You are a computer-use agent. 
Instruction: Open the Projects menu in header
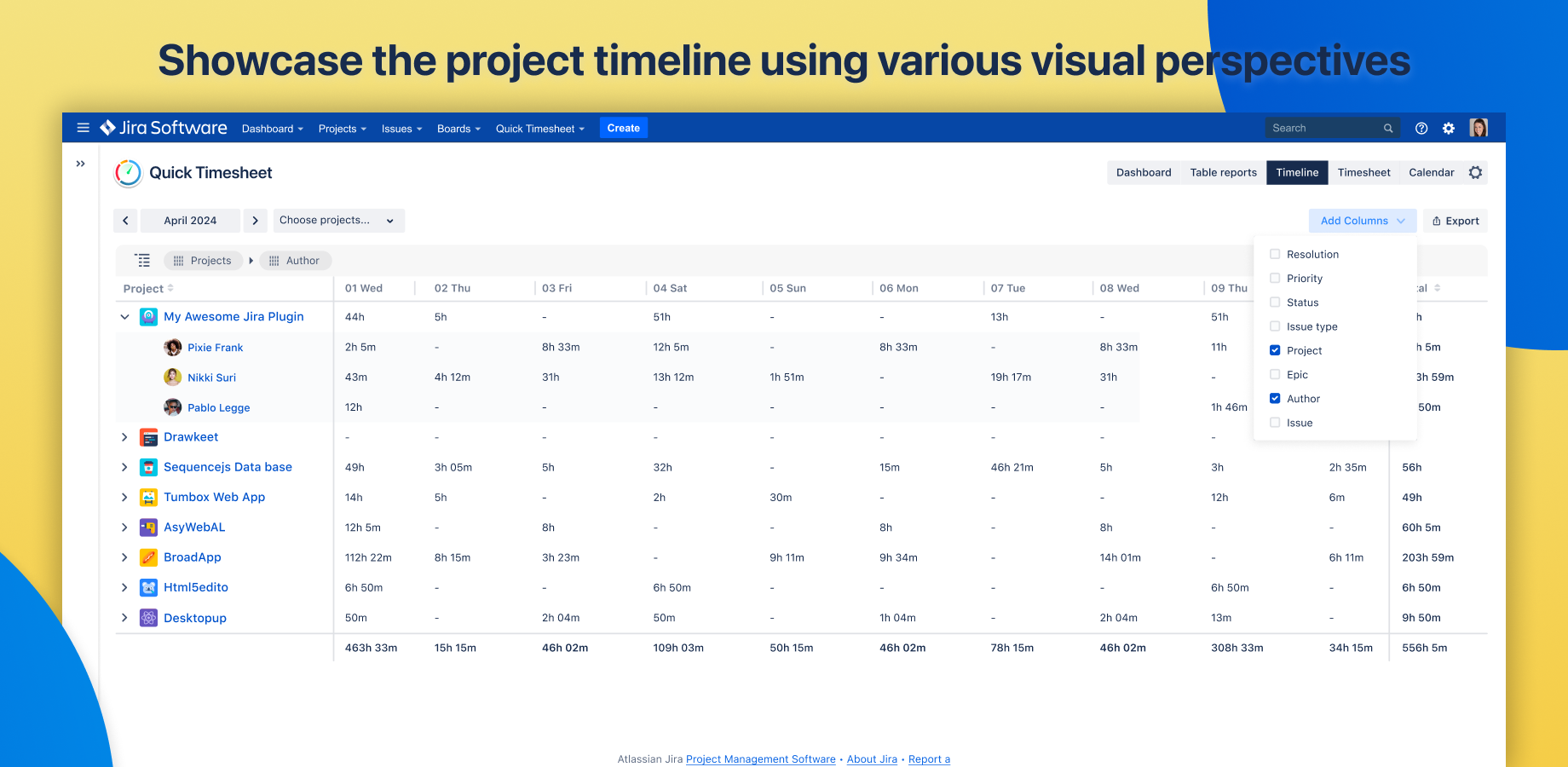pyautogui.click(x=343, y=129)
